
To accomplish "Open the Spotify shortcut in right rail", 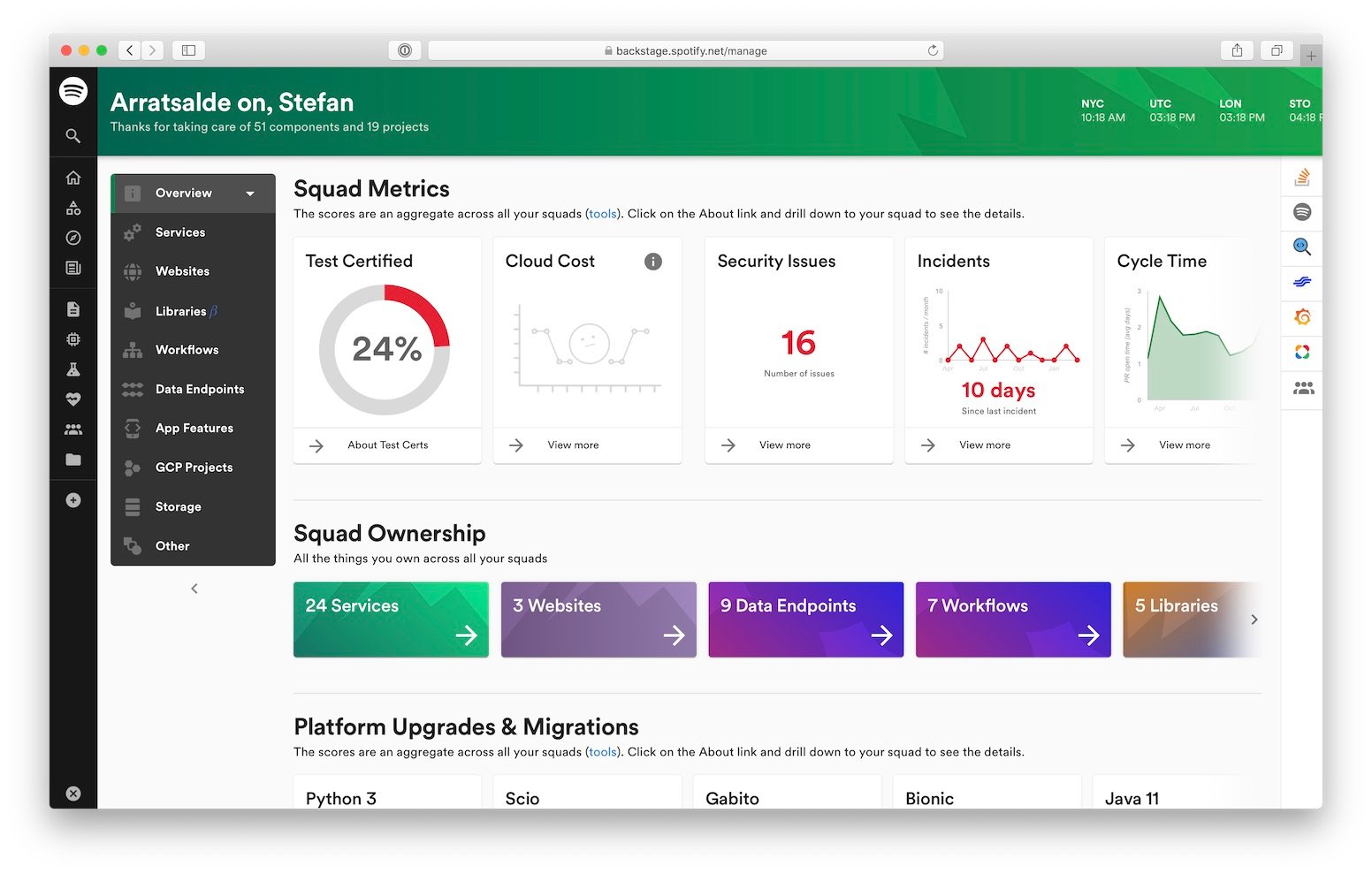I will [1302, 212].
